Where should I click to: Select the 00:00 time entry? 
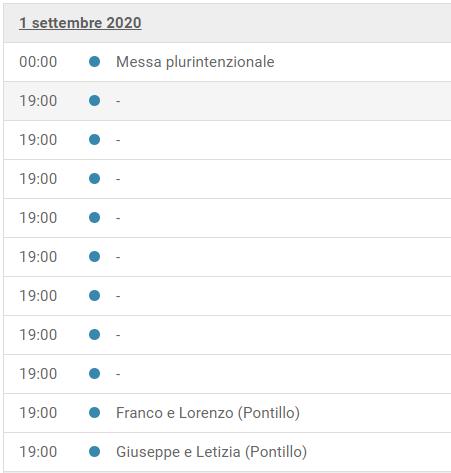click(38, 62)
